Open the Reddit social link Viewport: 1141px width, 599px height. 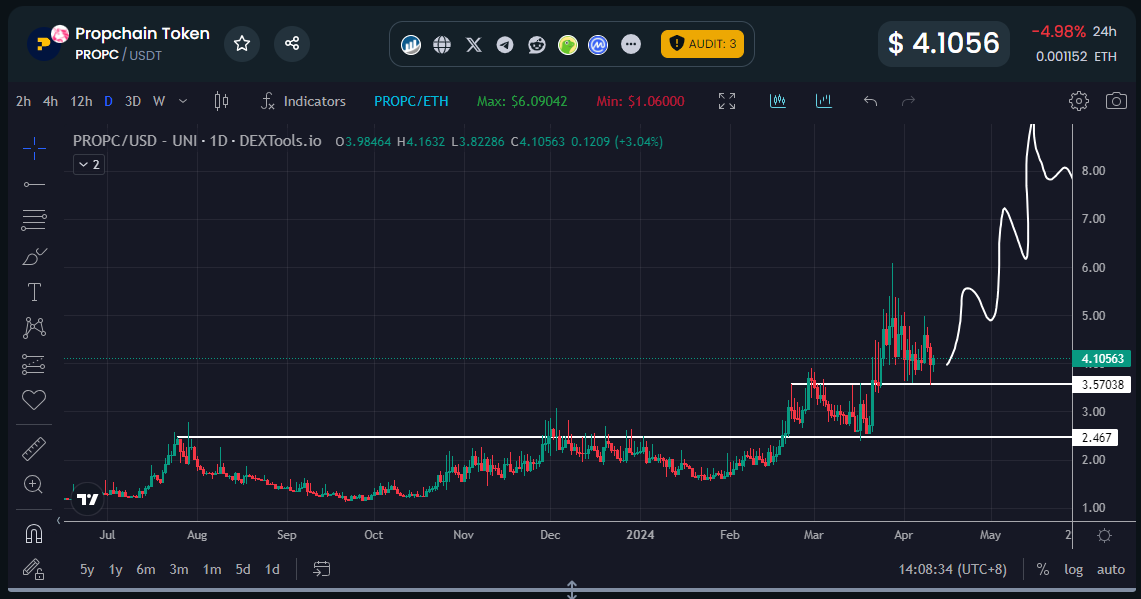point(537,45)
